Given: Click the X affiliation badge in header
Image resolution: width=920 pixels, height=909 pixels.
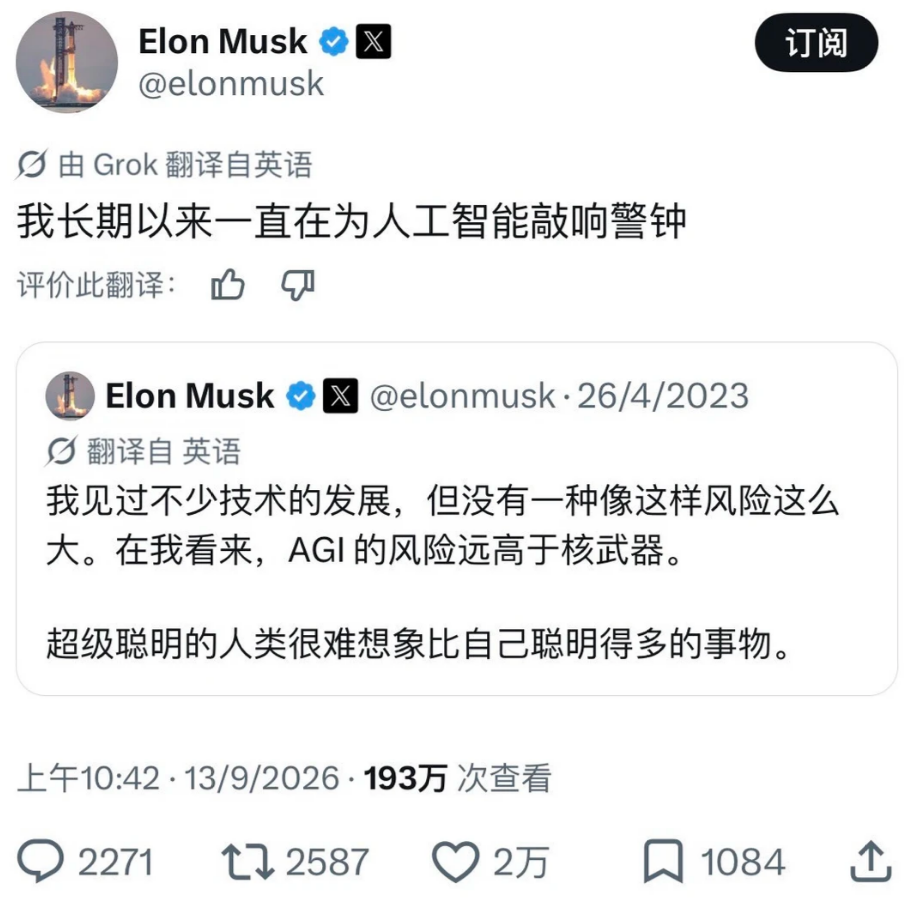Looking at the screenshot, I should click(x=373, y=42).
